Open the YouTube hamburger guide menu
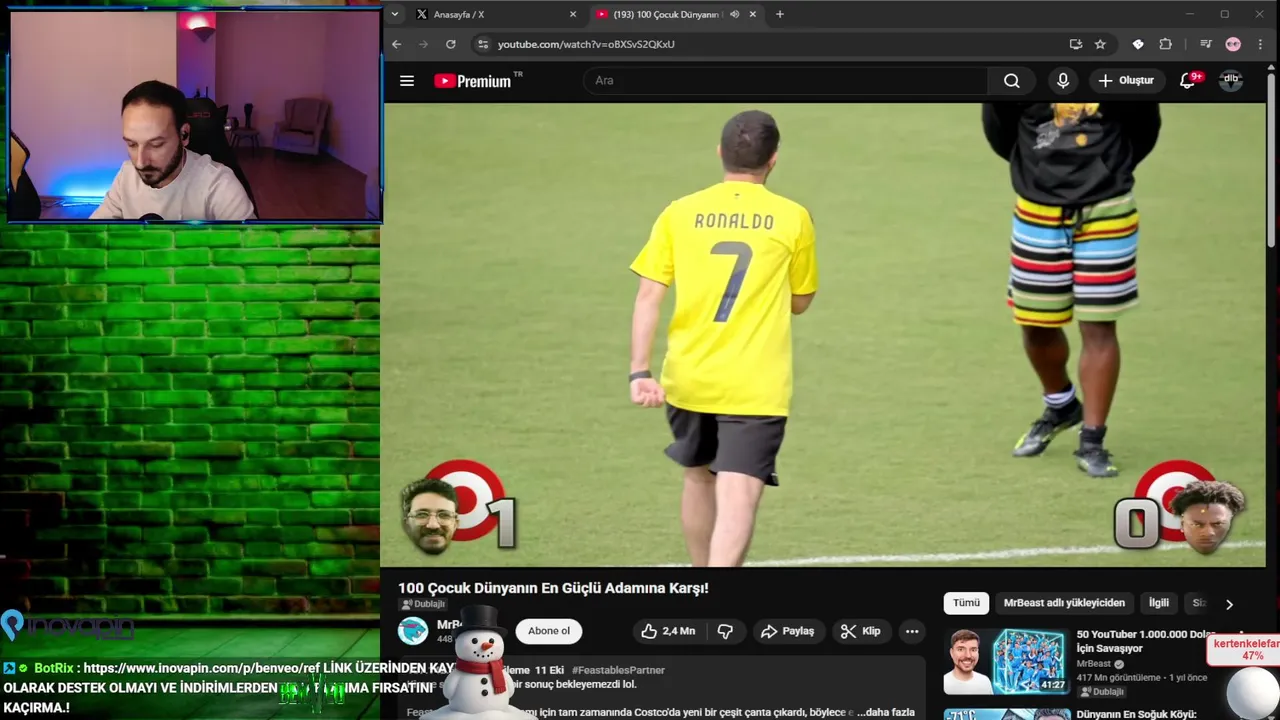Screen dimensions: 1280x720 tap(407, 81)
